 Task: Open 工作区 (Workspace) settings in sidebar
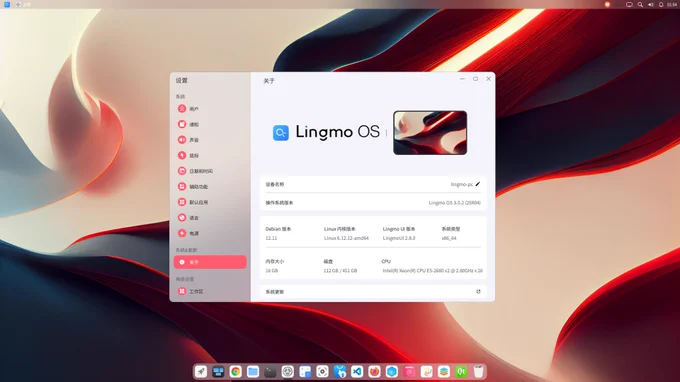tap(210, 291)
